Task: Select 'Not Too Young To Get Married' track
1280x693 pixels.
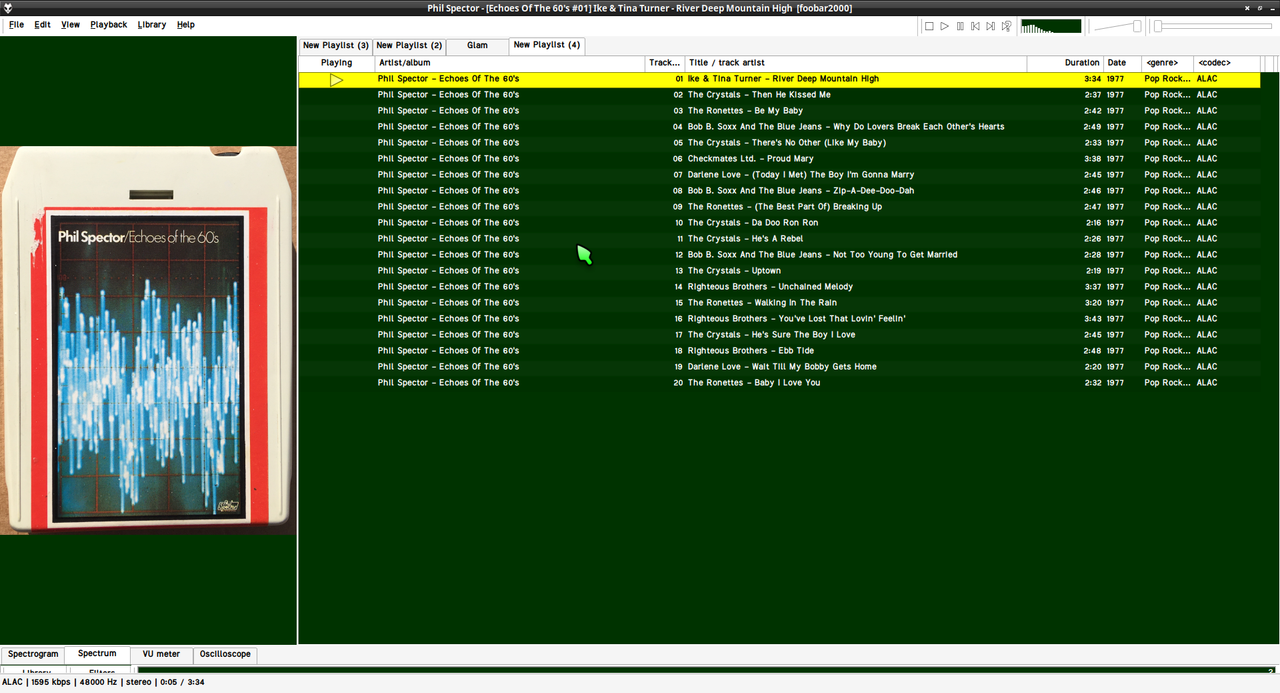Action: pos(780,255)
